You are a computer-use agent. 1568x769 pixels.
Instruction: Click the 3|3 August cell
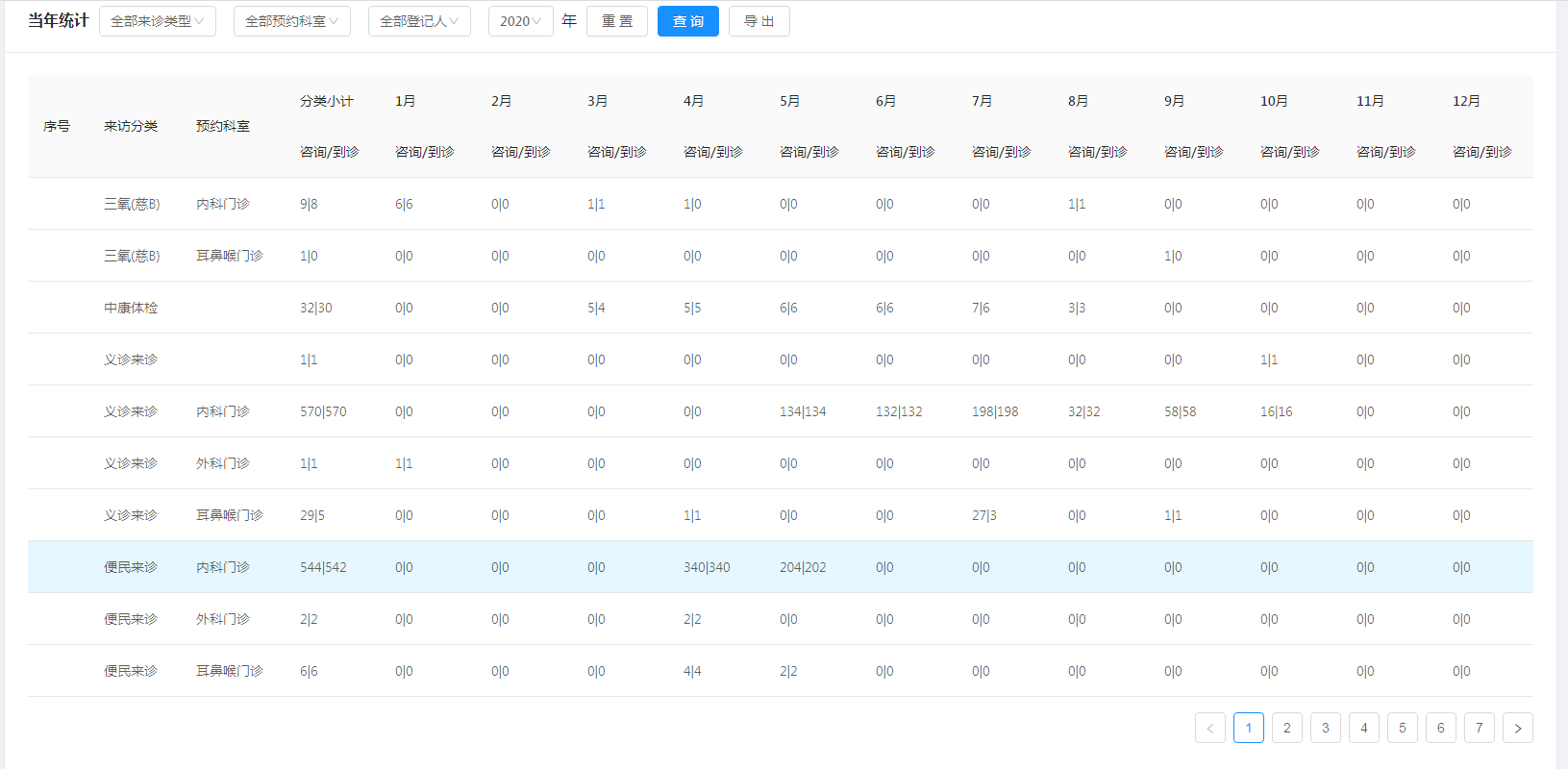[1077, 308]
